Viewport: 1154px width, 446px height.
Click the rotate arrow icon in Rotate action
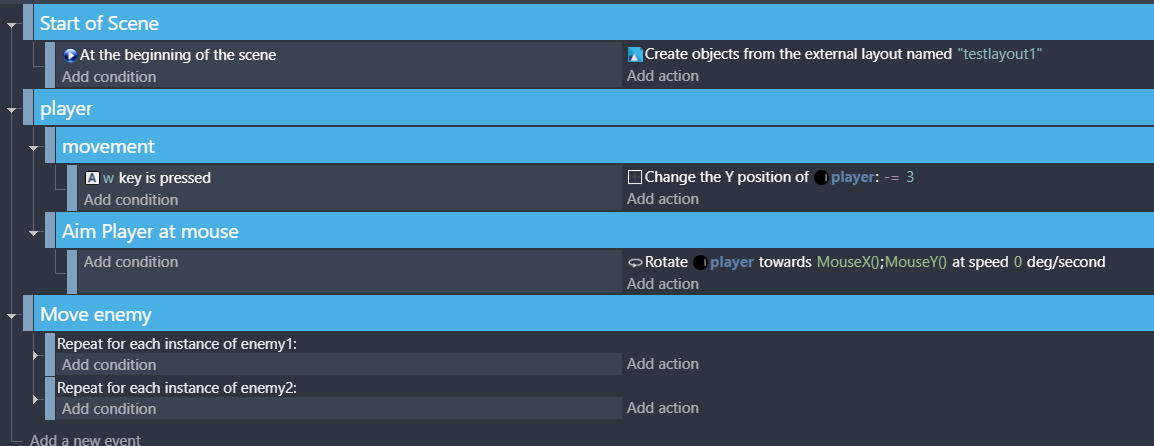(x=634, y=262)
